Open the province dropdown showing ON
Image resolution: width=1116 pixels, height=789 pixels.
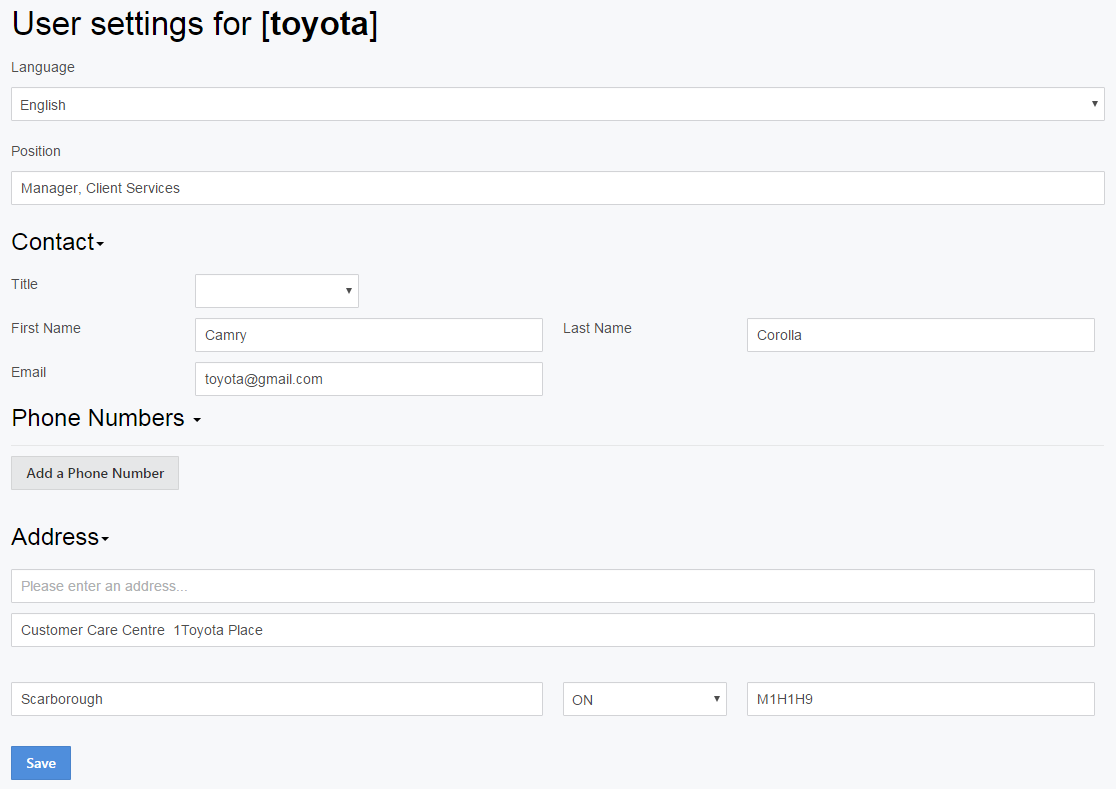[644, 699]
